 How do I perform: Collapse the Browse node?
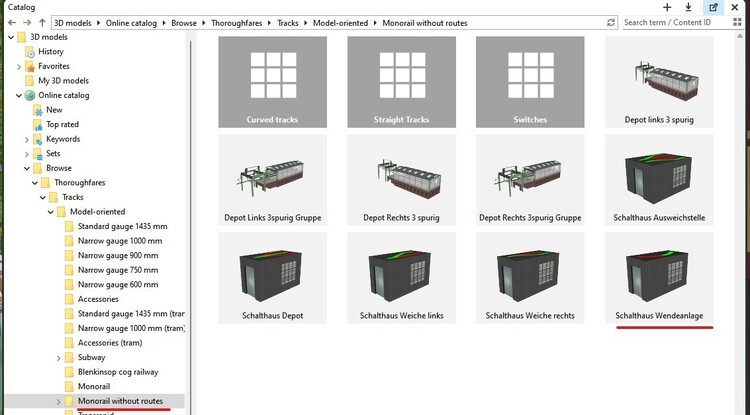[x=27, y=168]
